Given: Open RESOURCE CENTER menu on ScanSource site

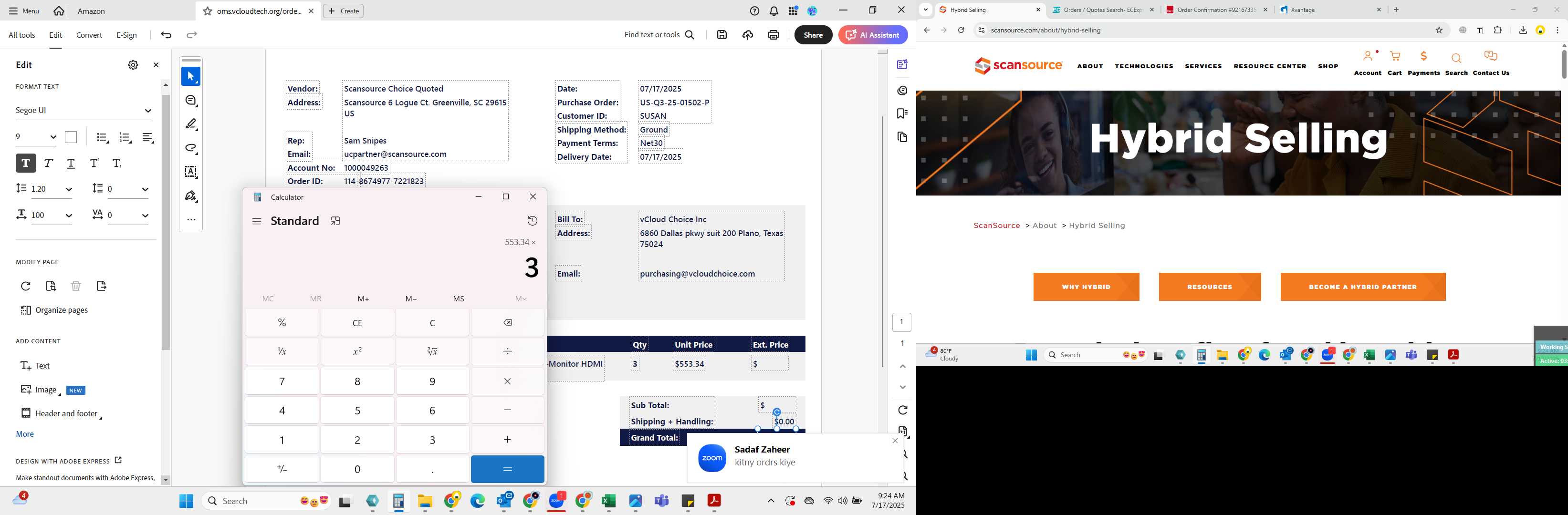Looking at the screenshot, I should click(x=1270, y=66).
